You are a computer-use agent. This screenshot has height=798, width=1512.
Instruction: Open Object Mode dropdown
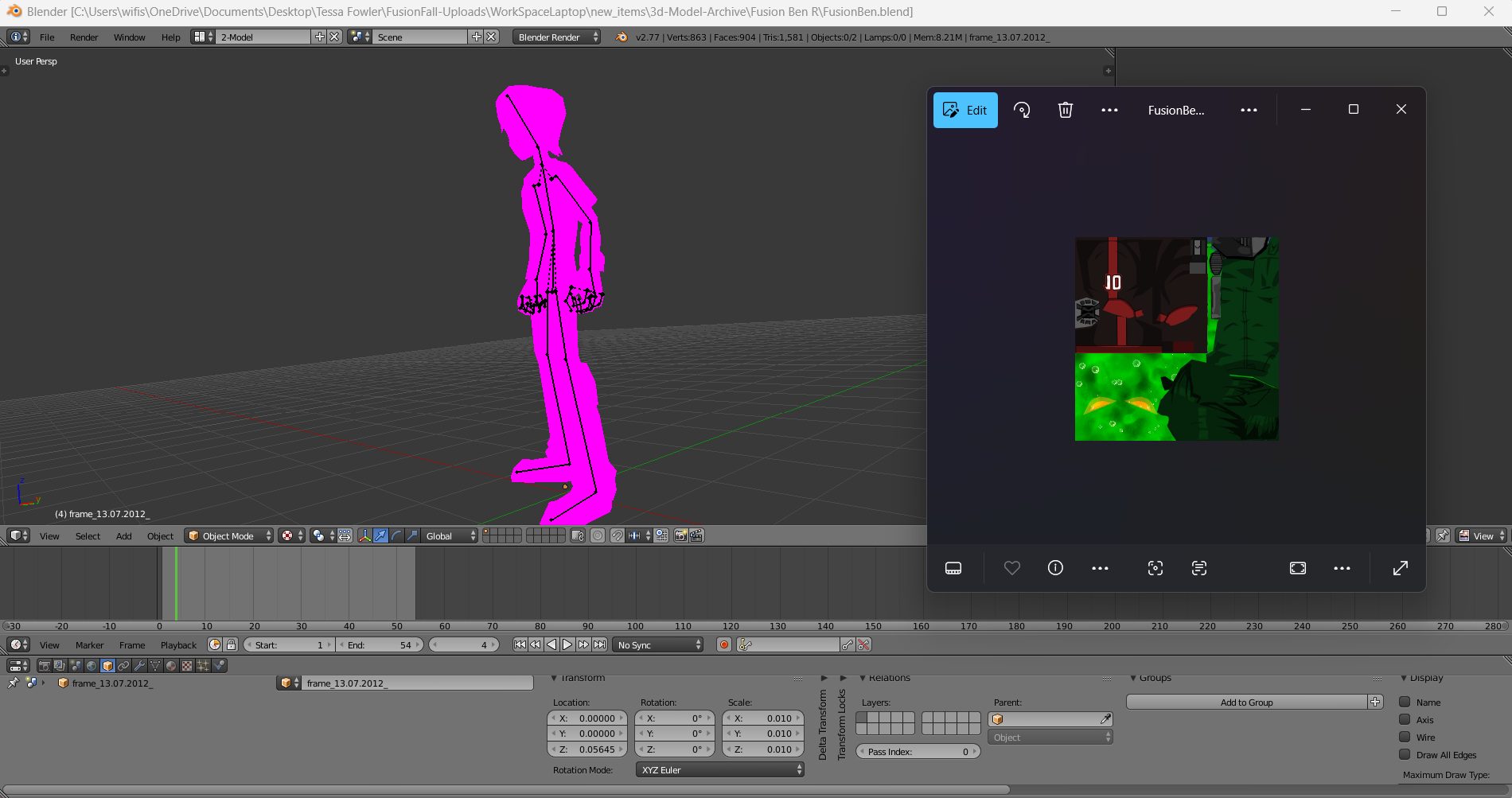(229, 535)
